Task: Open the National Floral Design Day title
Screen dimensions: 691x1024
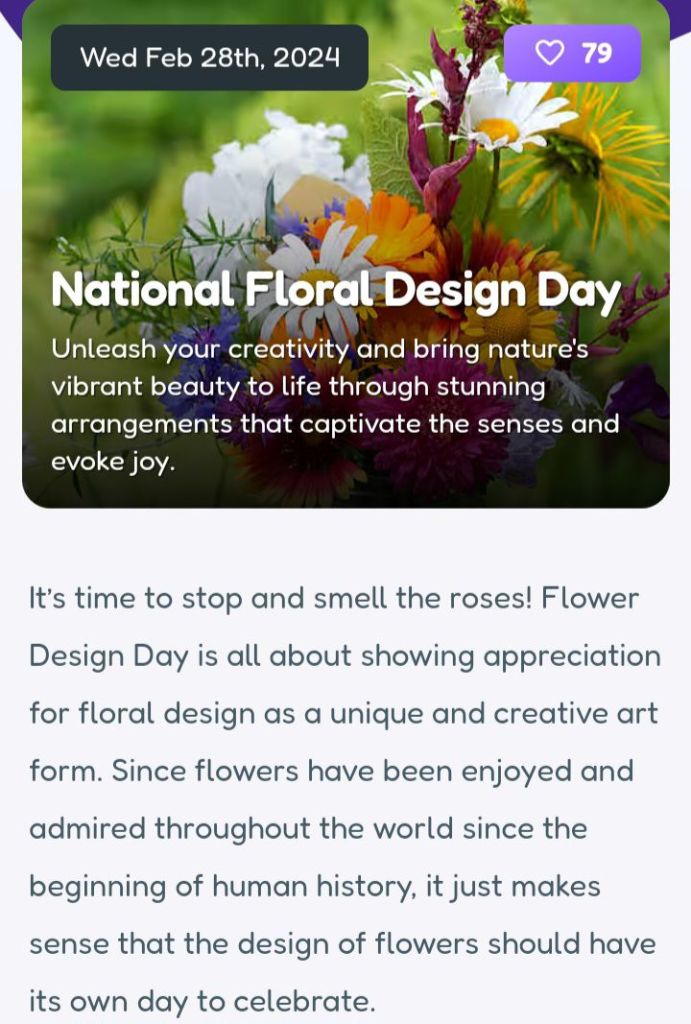Action: coord(336,291)
